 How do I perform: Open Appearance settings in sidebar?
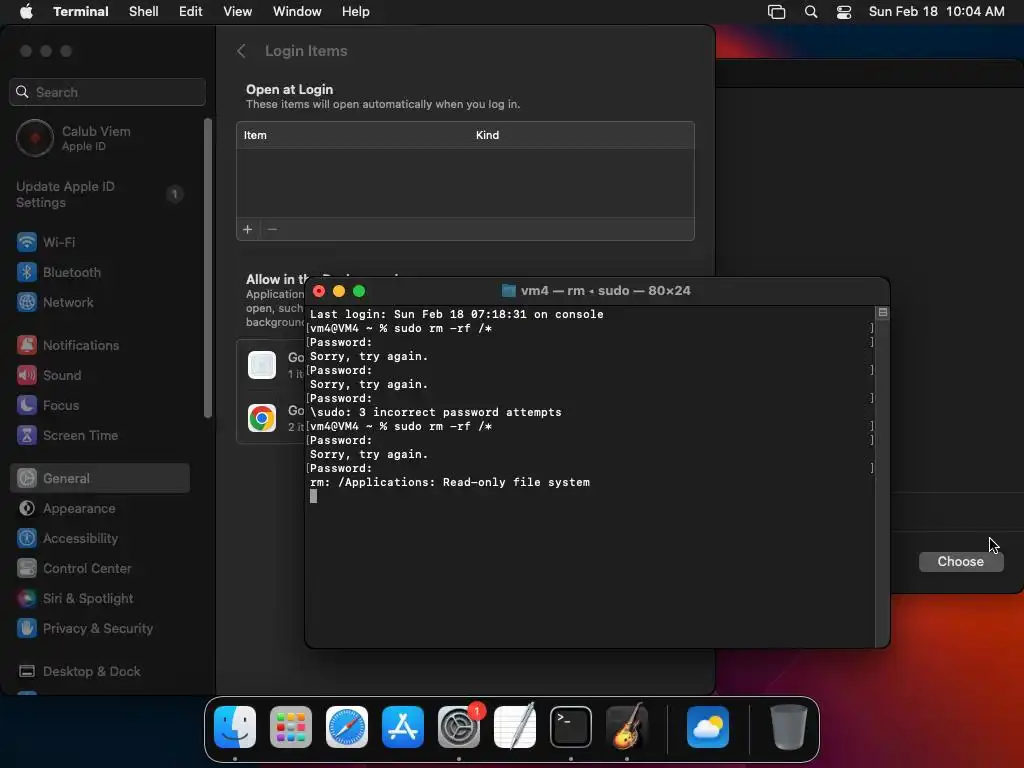click(x=100, y=509)
